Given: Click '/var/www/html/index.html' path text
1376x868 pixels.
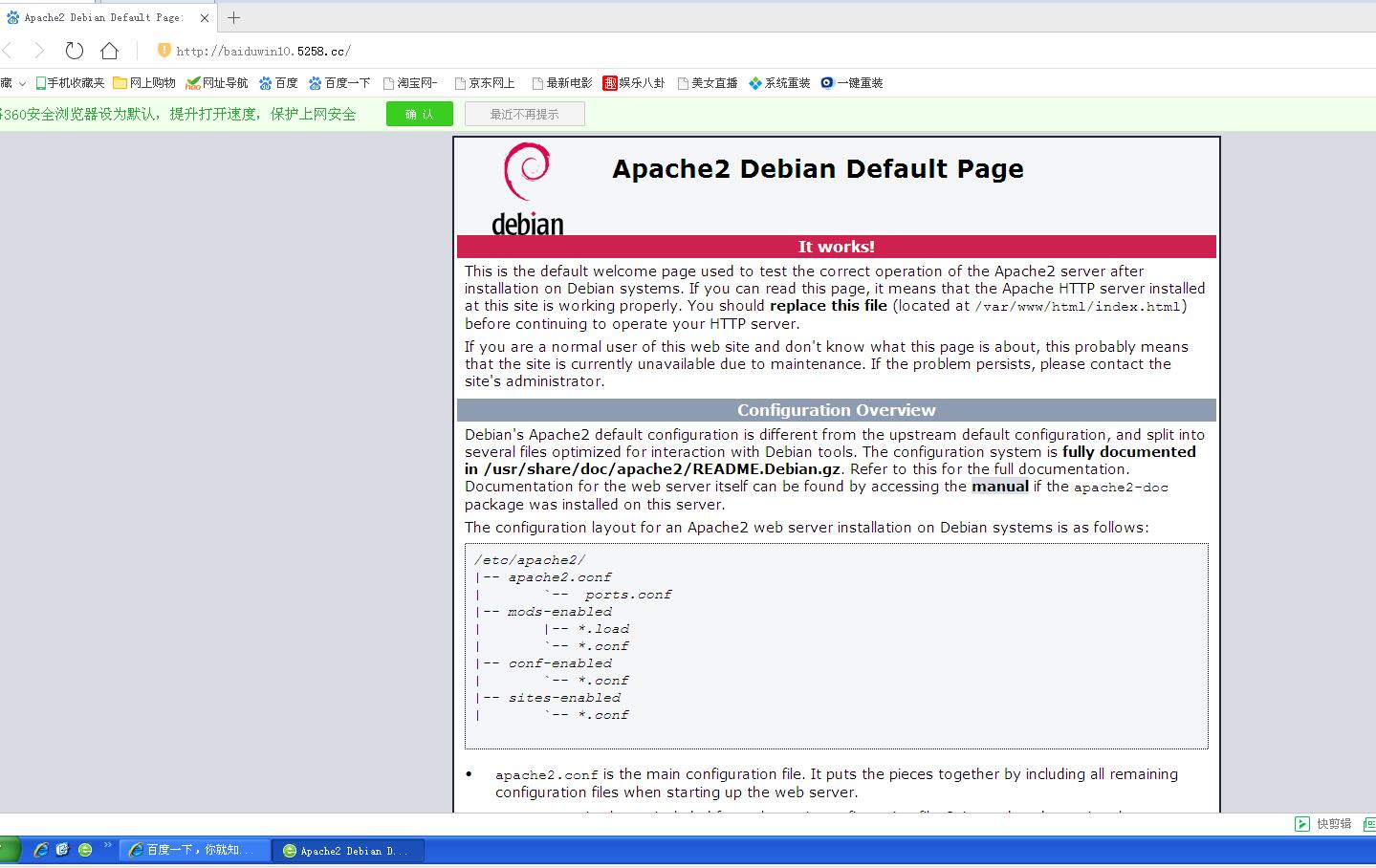Looking at the screenshot, I should [1078, 307].
